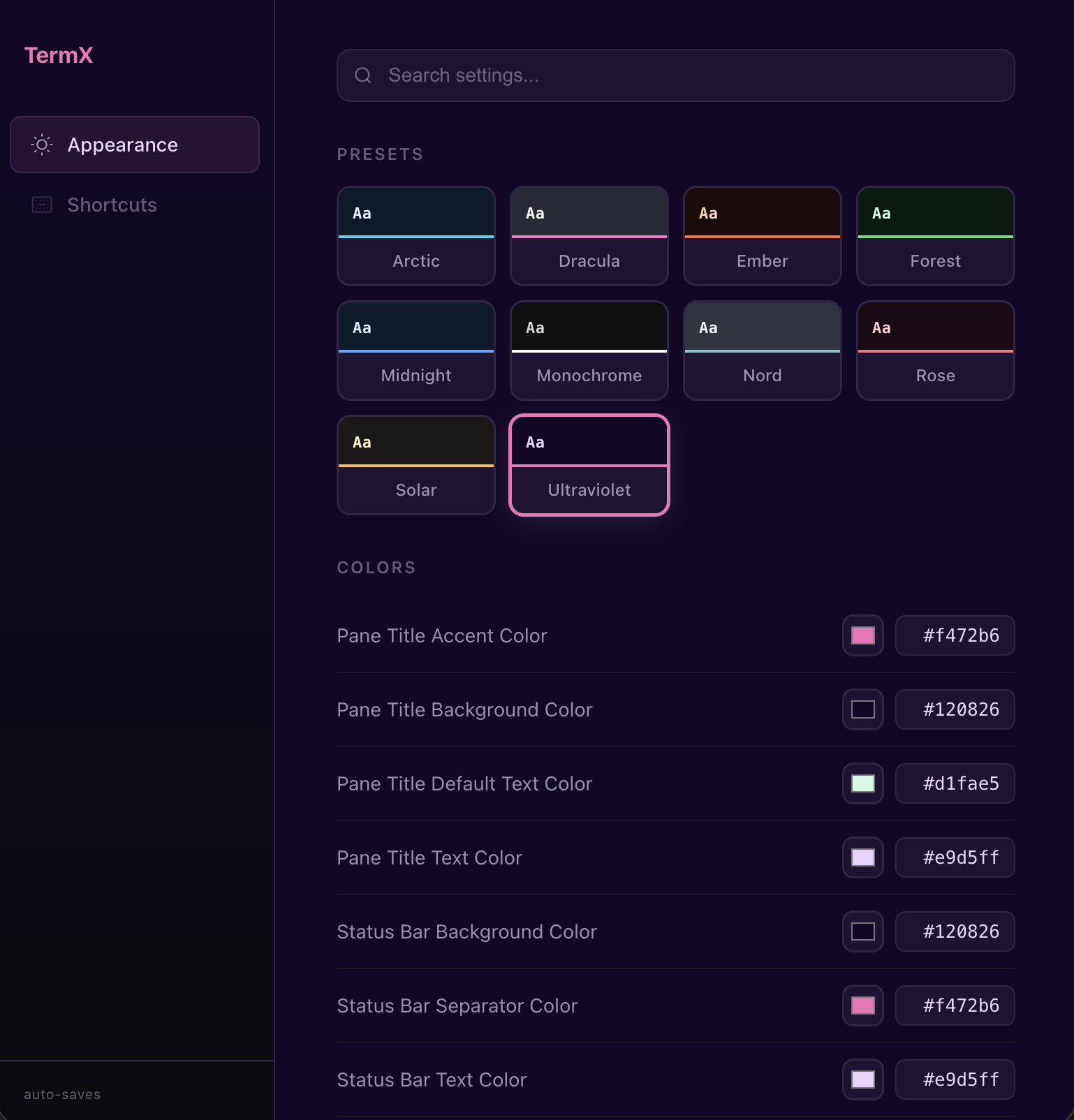This screenshot has width=1074, height=1120.
Task: Click the keyboard icon beside Shortcuts
Action: 42,205
